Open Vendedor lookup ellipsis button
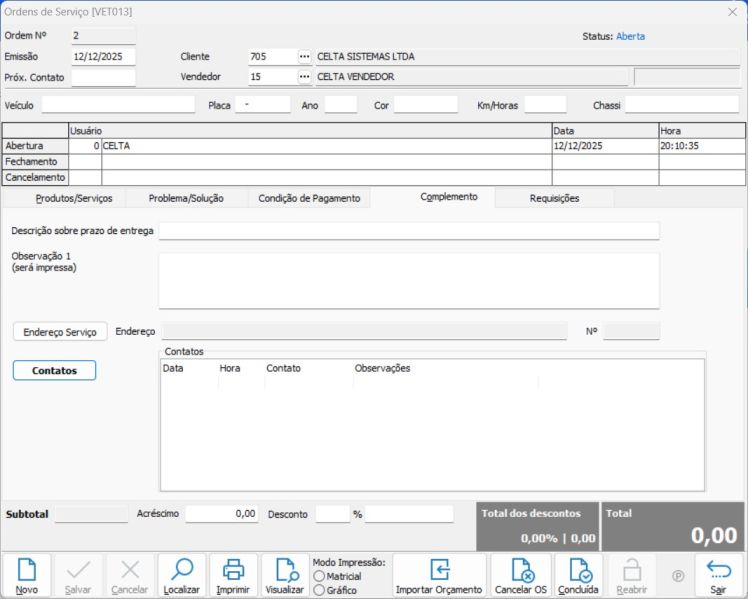748x599 pixels. coord(305,77)
